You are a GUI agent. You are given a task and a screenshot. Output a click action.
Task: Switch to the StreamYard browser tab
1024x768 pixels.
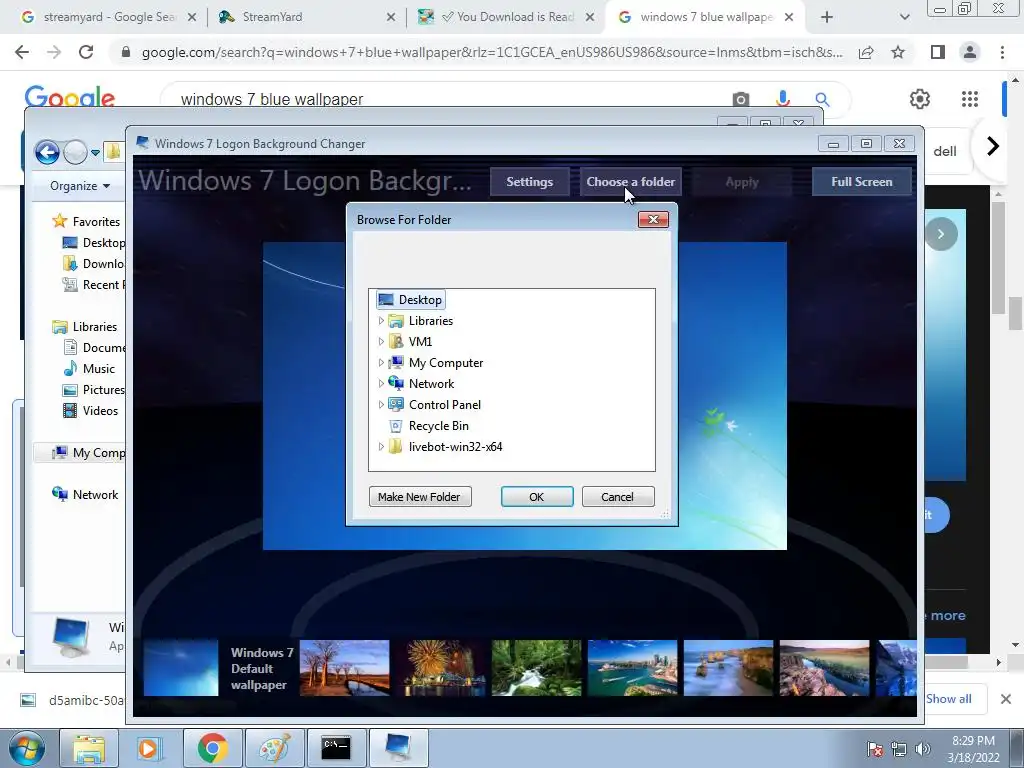tap(307, 17)
